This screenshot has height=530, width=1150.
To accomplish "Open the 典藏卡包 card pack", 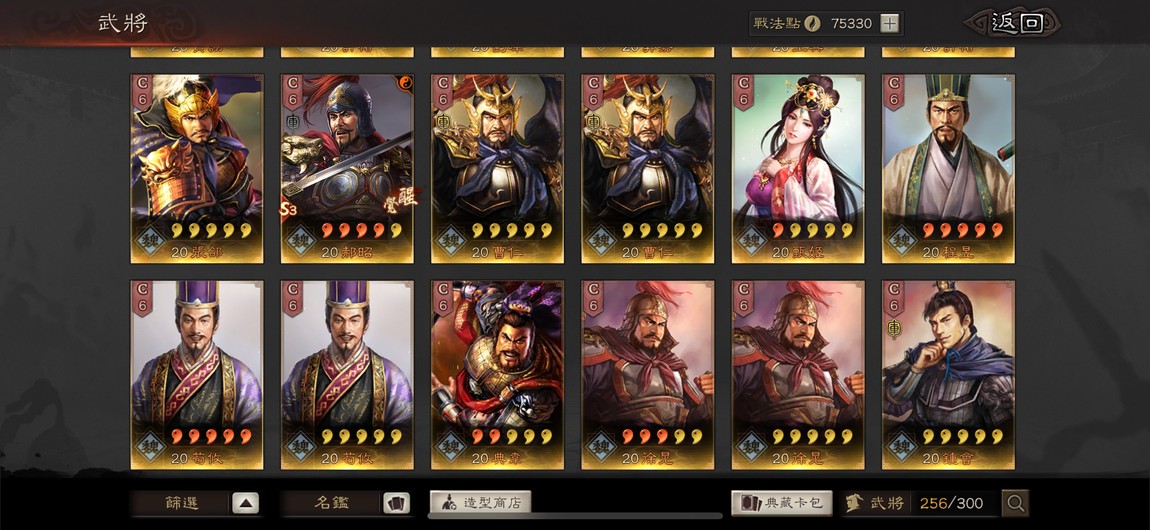I will click(782, 503).
